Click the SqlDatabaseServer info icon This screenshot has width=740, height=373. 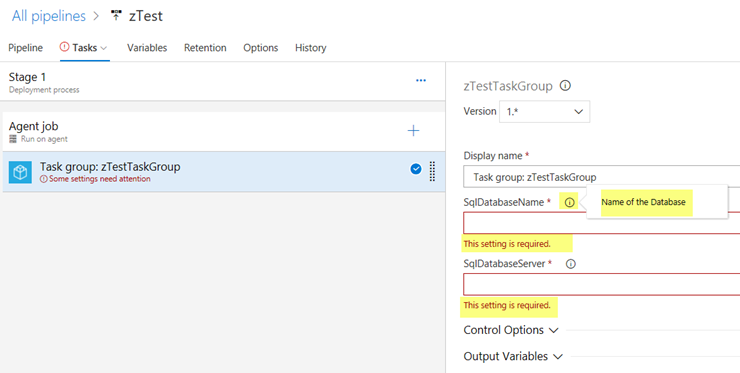[571, 264]
